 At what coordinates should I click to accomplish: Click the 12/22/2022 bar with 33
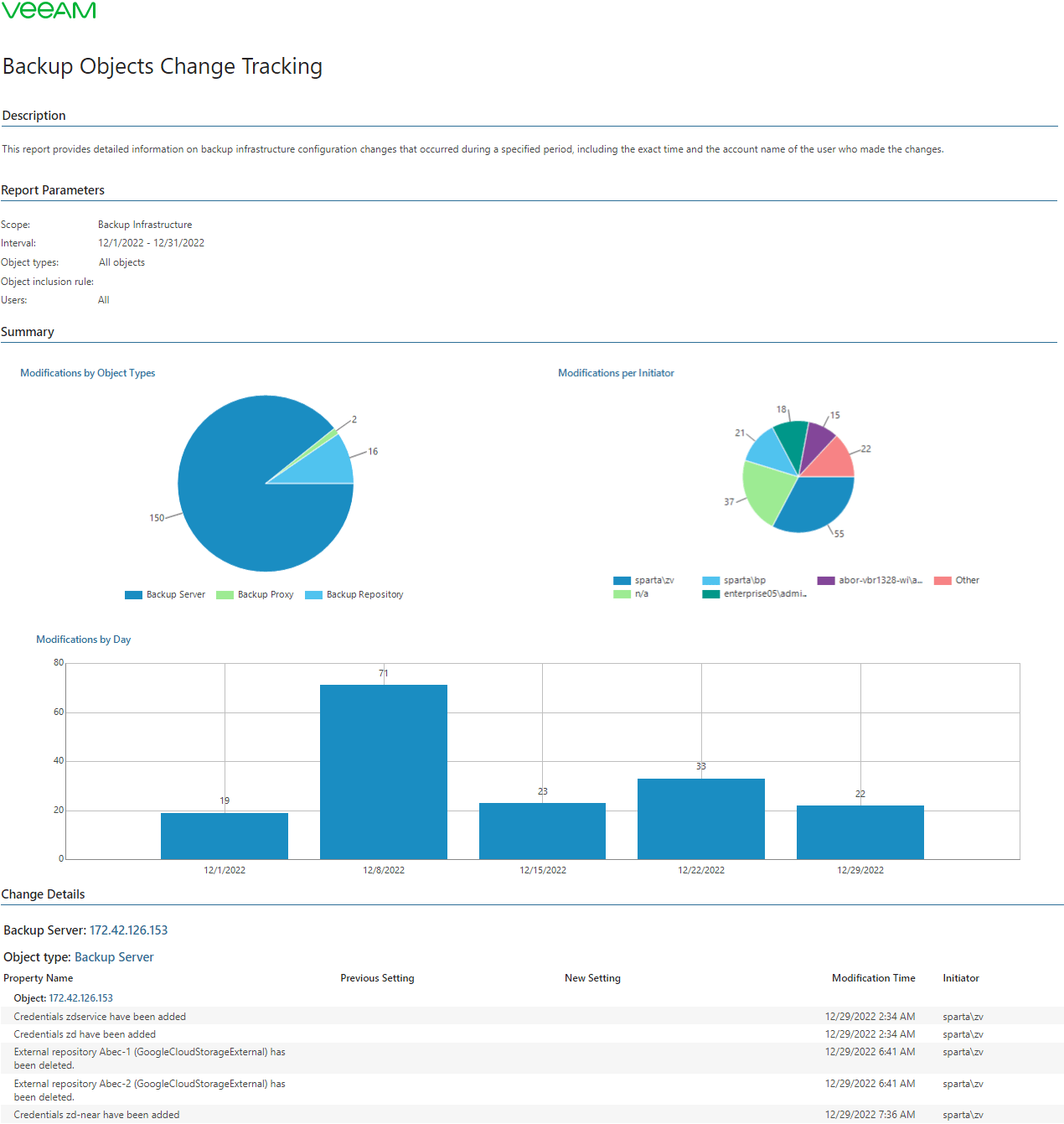(701, 819)
